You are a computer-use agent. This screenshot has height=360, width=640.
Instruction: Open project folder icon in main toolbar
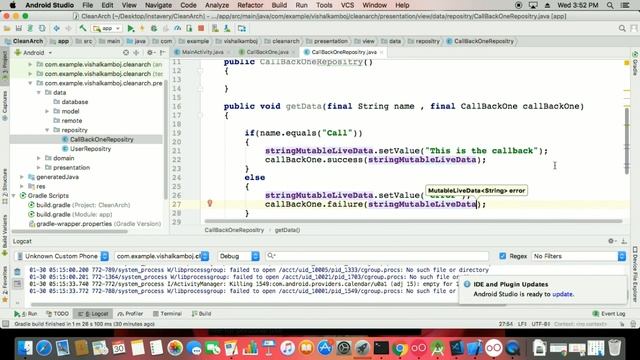(x=7, y=29)
